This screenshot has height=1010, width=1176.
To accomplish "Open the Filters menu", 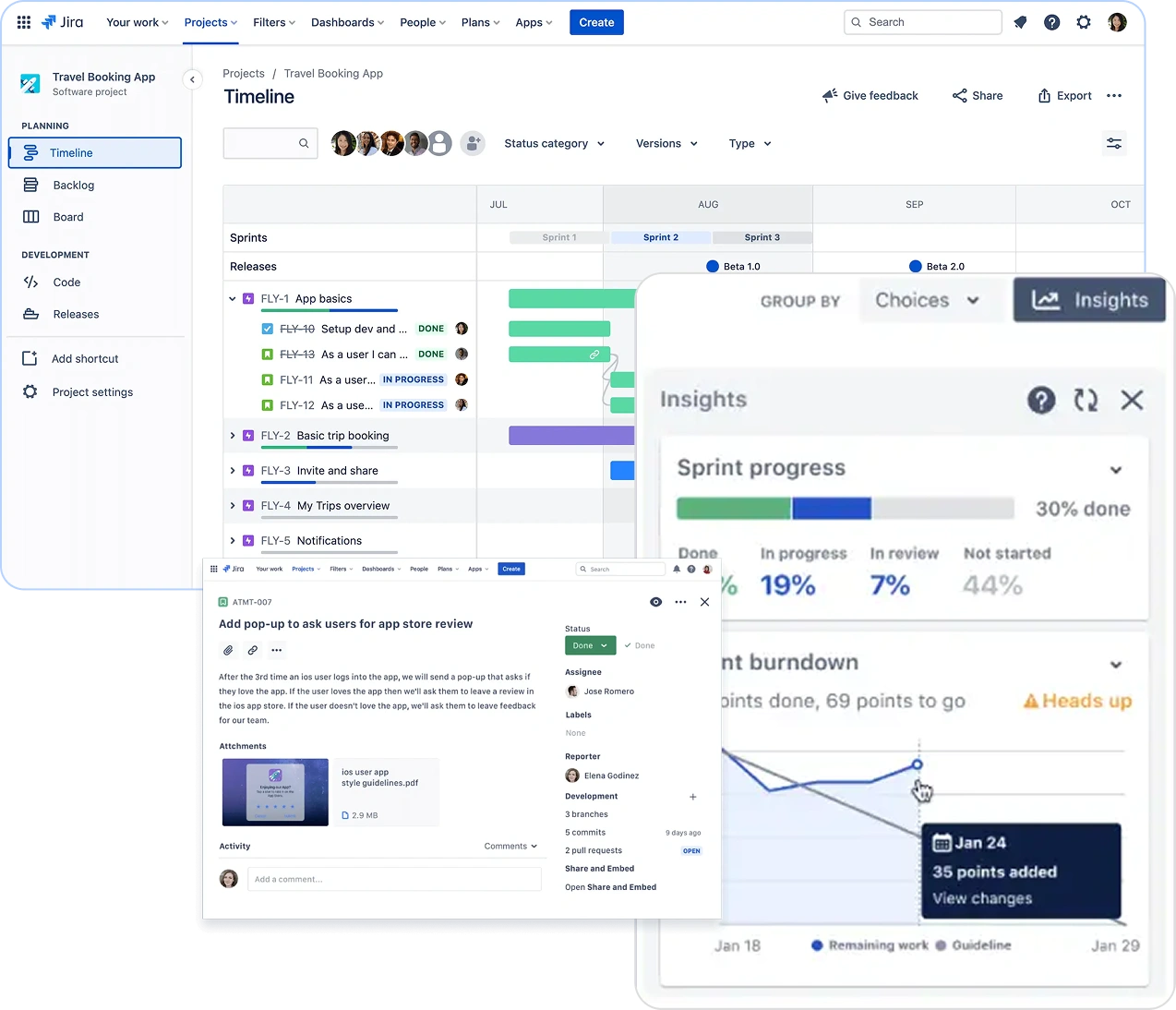I will pyautogui.click(x=274, y=22).
